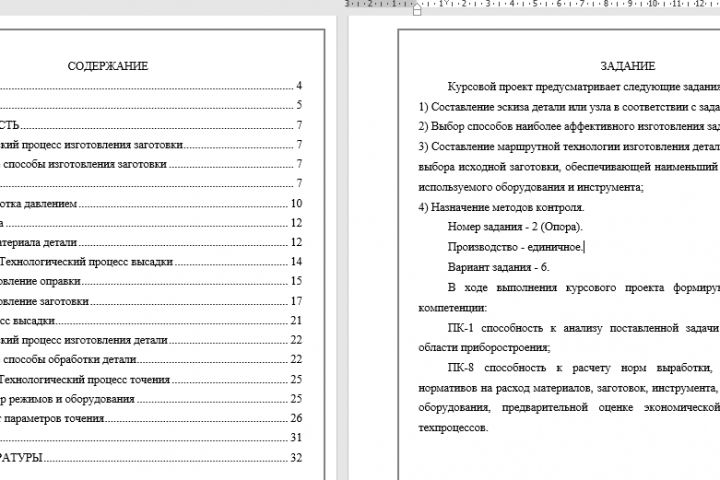Open contents entry "Технологический процесс высадки"
720x480 pixels.
tap(151, 262)
